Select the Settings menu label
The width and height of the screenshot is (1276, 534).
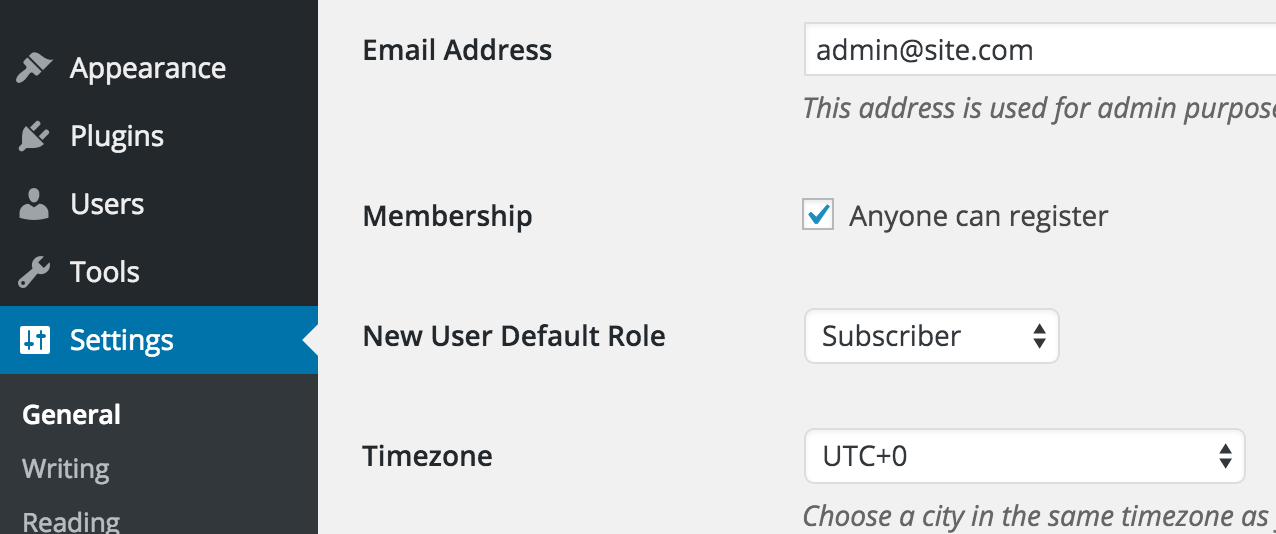tap(122, 340)
